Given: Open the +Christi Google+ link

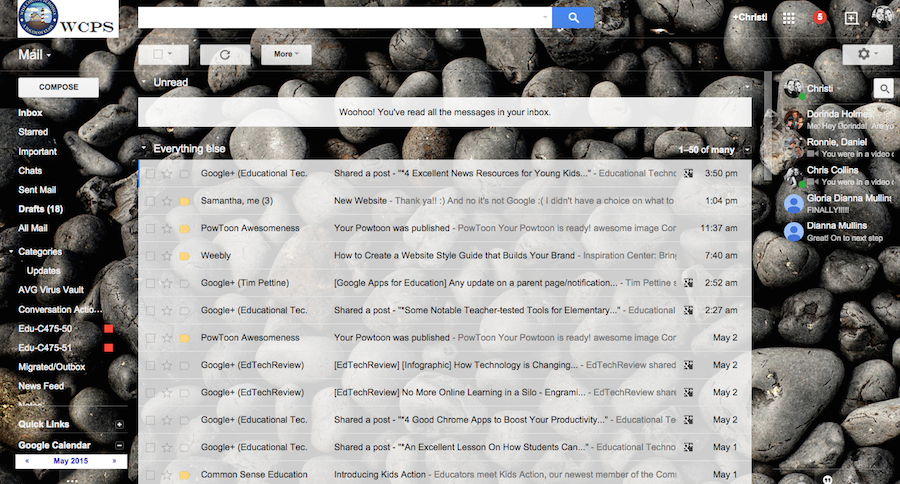Looking at the screenshot, I should tap(750, 17).
